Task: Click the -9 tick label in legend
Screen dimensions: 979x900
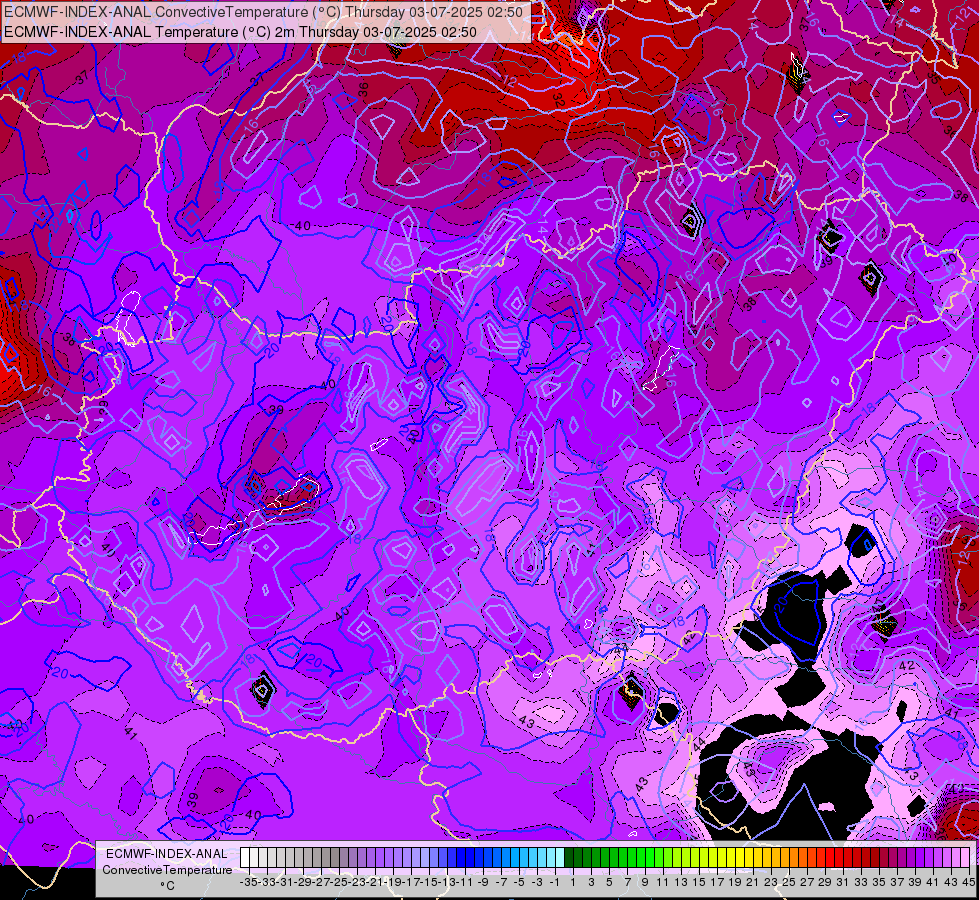Action: point(483,883)
